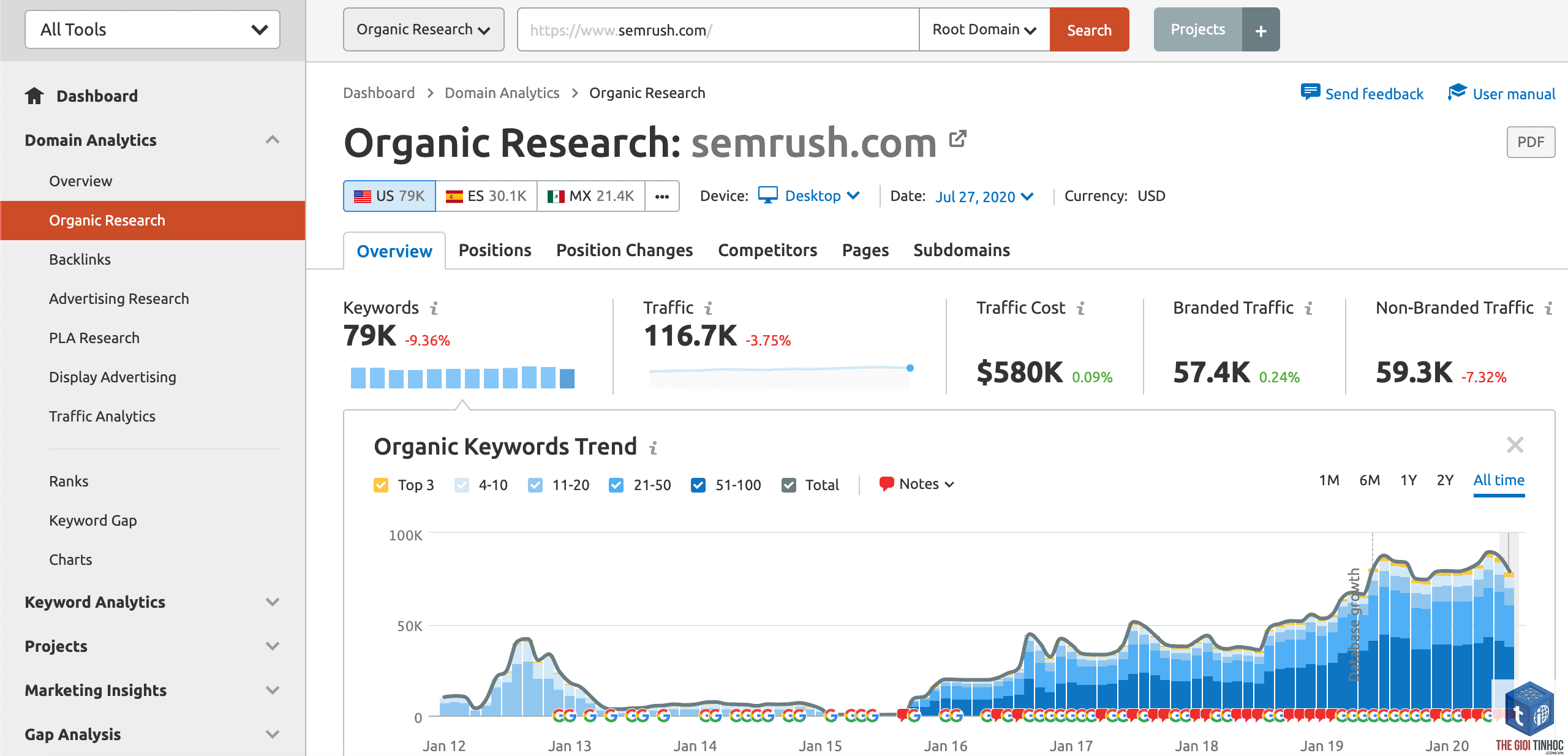The height and width of the screenshot is (756, 1568).
Task: Open Traffic Analytics in sidebar
Action: 102,417
